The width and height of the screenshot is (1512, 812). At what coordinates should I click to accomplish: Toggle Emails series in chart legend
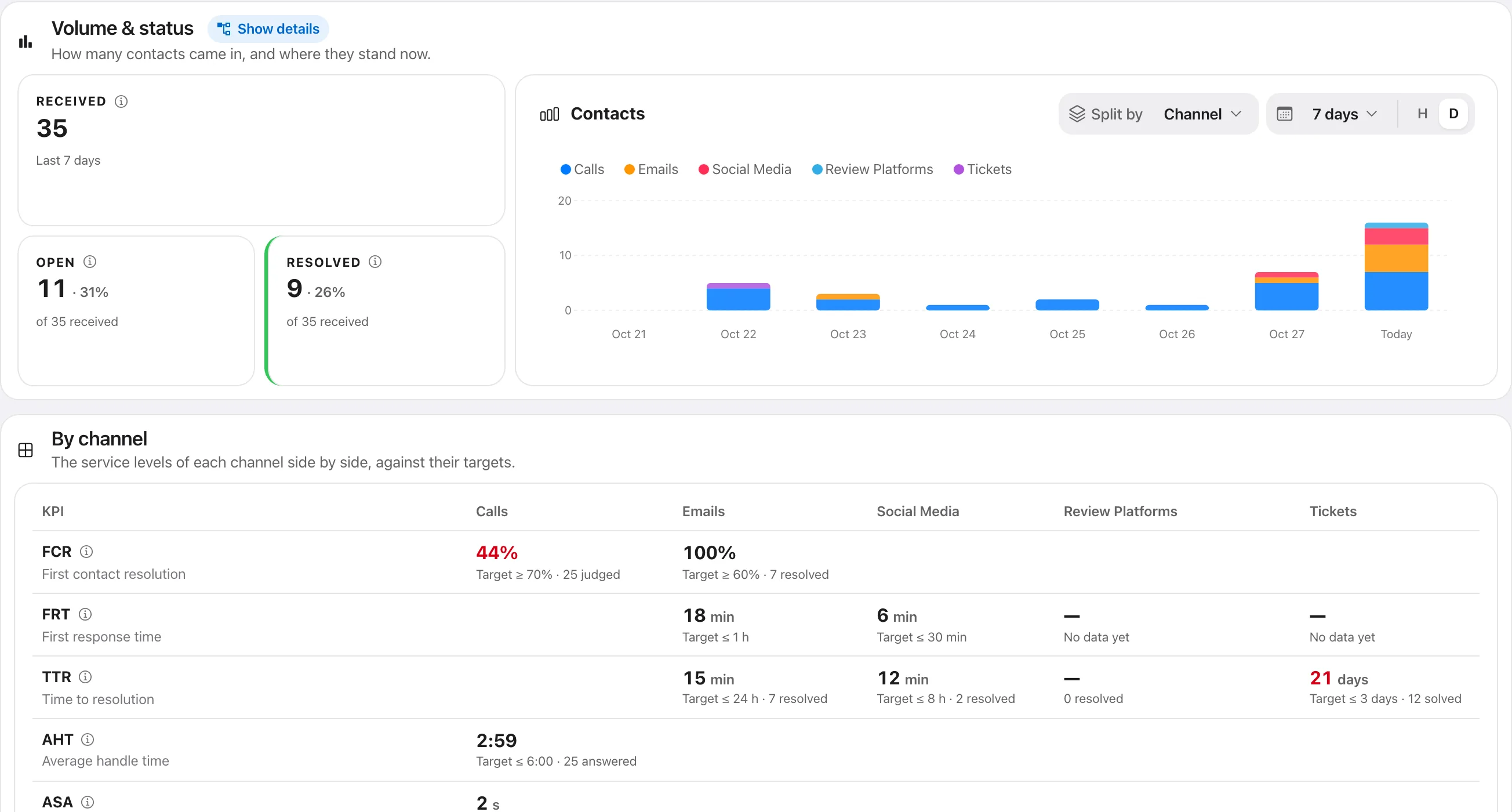pyautogui.click(x=651, y=169)
